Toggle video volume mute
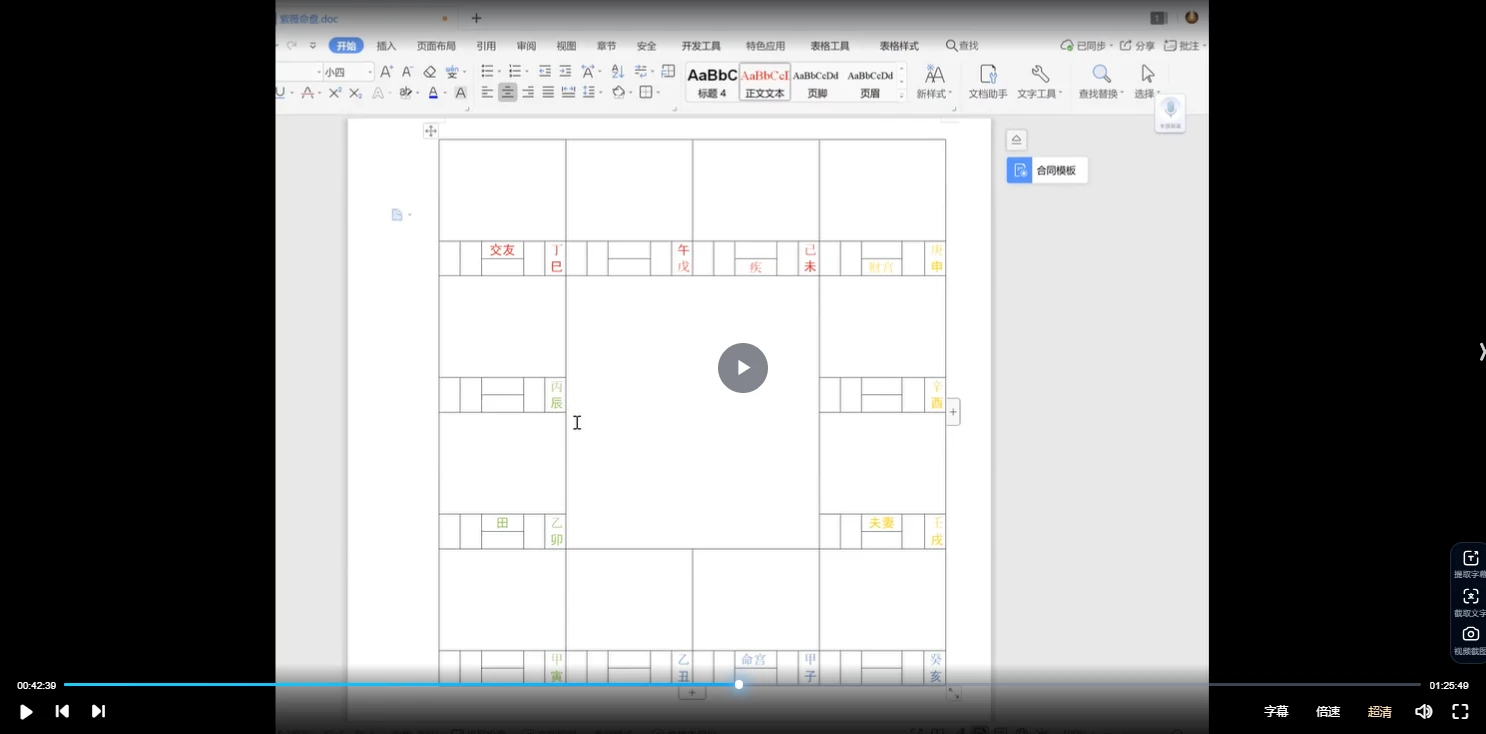Viewport: 1486px width, 734px height. (1424, 712)
